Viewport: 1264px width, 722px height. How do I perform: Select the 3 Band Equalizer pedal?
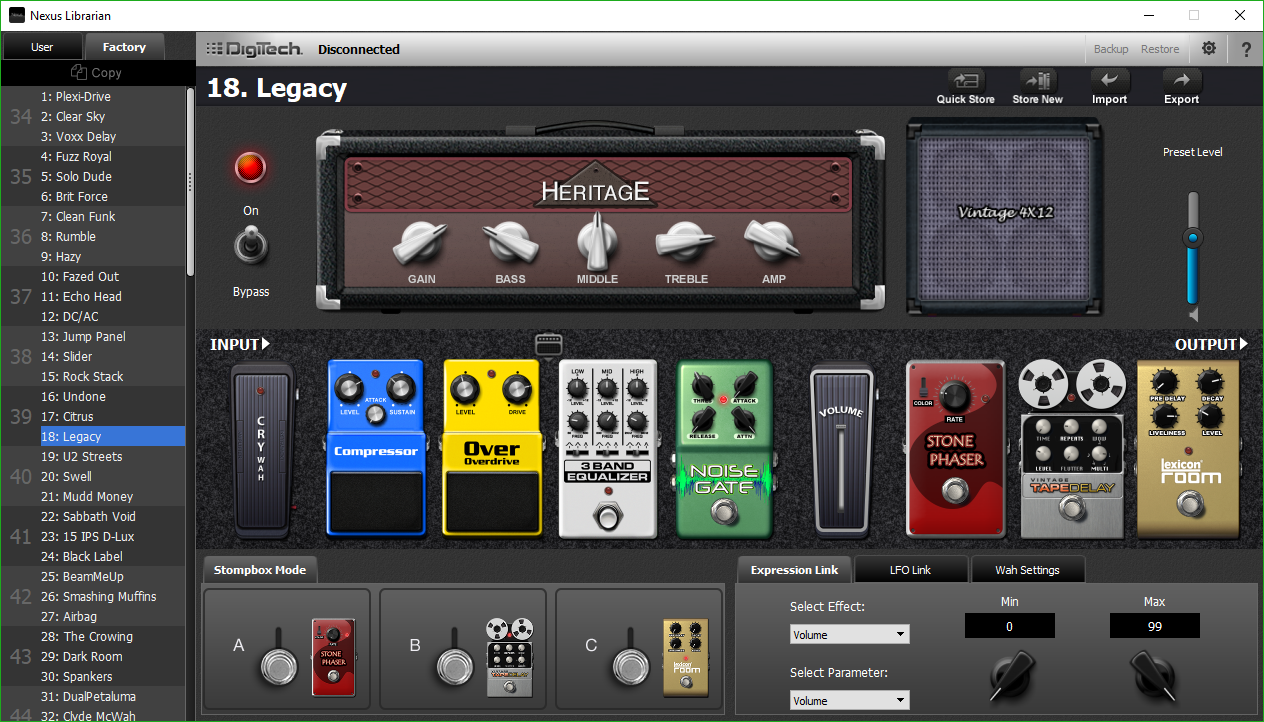tap(608, 449)
